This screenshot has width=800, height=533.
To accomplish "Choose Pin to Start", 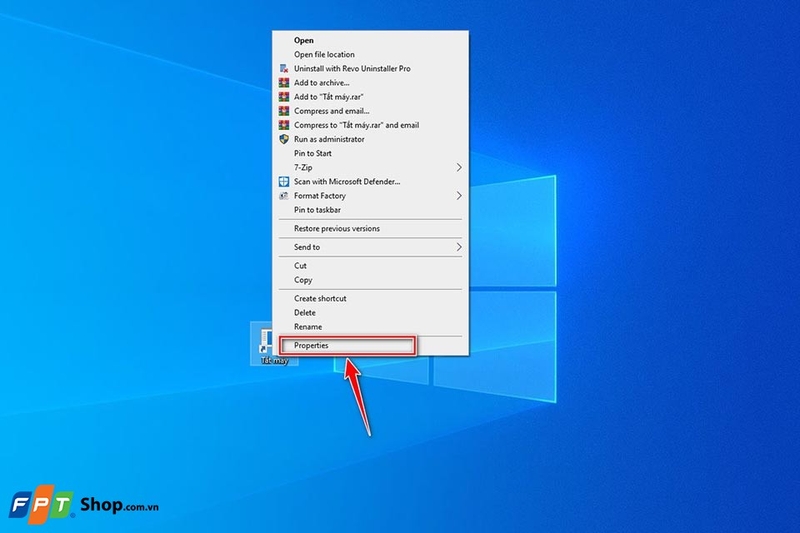I will point(370,154).
